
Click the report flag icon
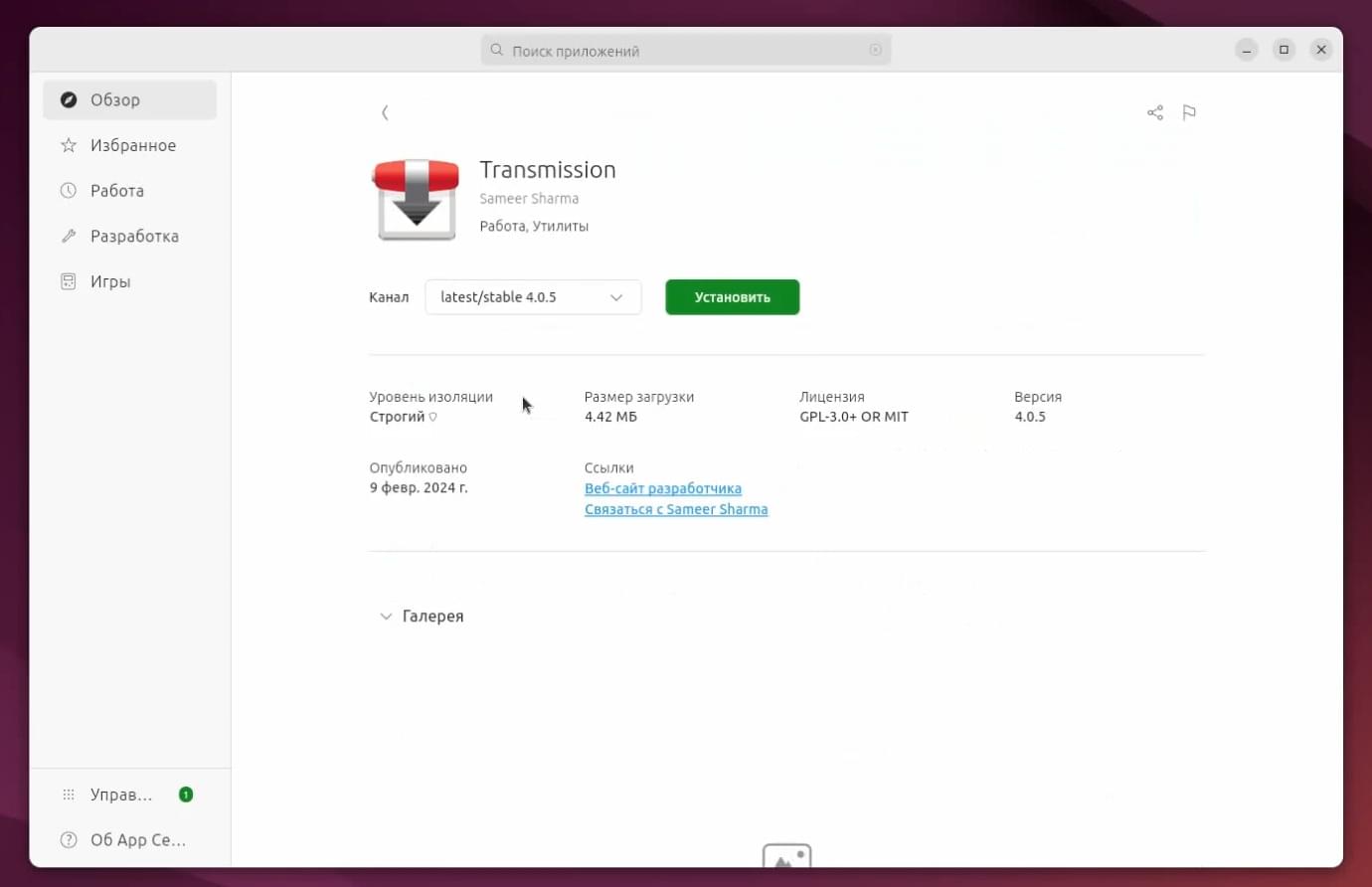pyautogui.click(x=1189, y=112)
